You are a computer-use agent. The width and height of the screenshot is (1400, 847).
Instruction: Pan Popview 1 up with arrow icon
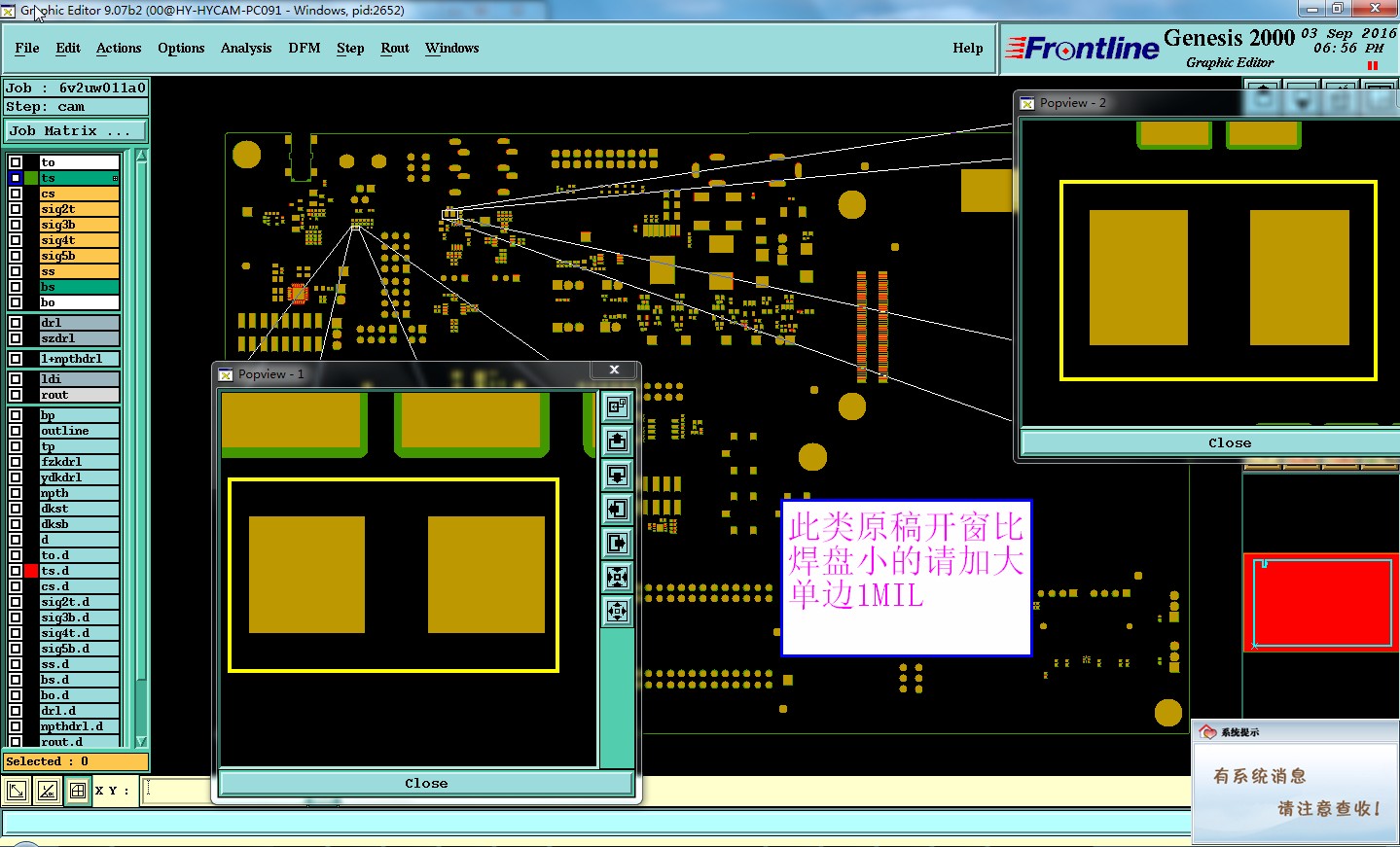(x=617, y=441)
